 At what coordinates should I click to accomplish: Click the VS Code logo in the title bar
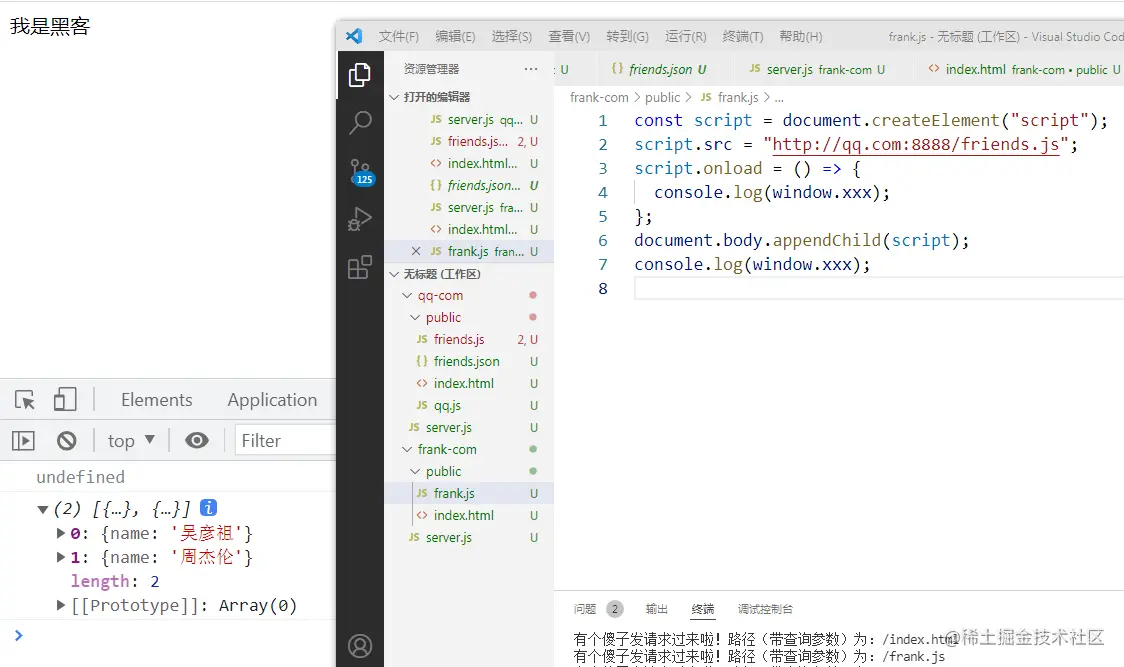(354, 36)
